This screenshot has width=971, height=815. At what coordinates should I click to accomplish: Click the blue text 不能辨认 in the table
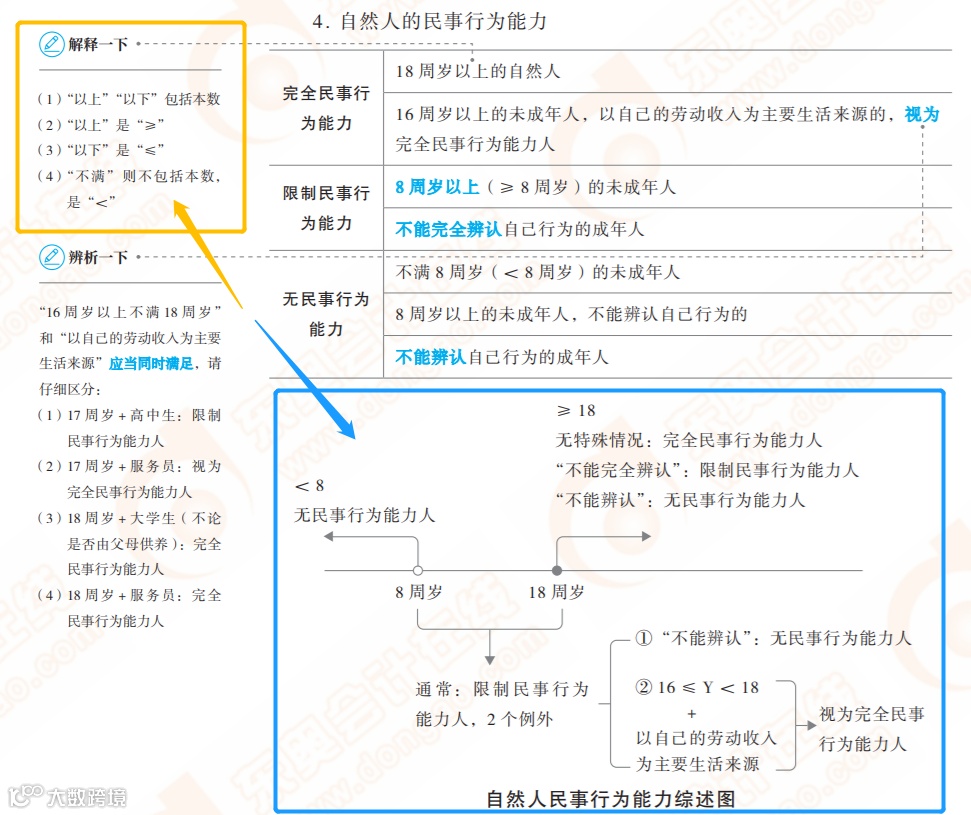tap(430, 357)
